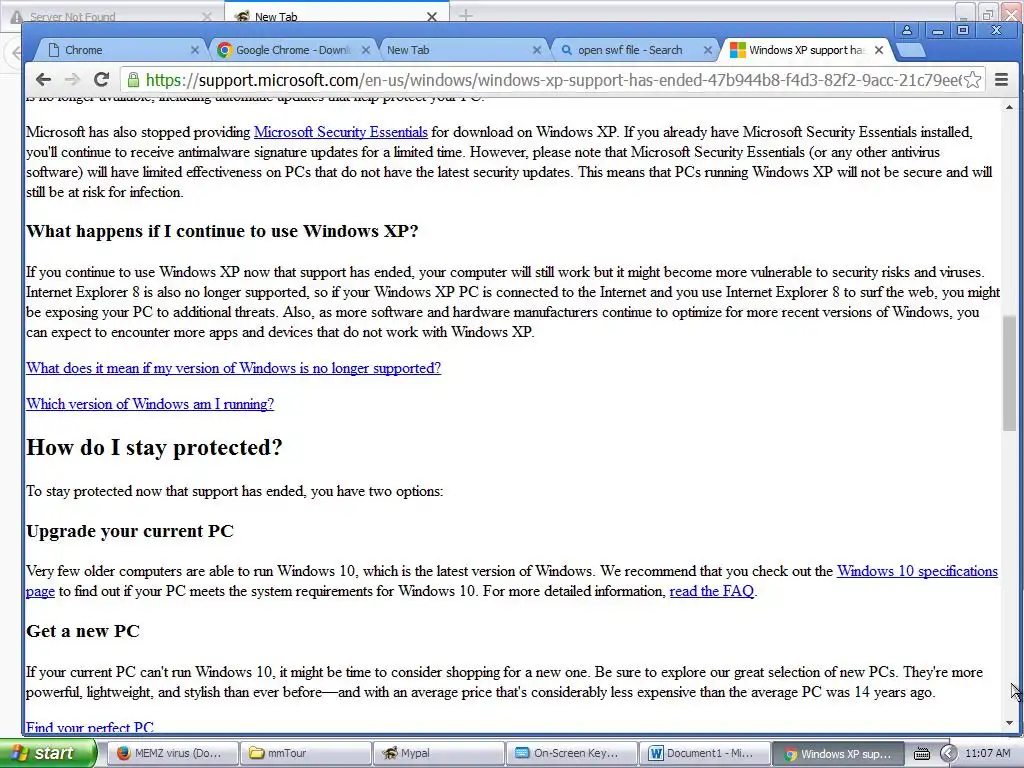Bookmark this page with the star icon
Viewport: 1024px width, 768px height.
click(x=972, y=80)
